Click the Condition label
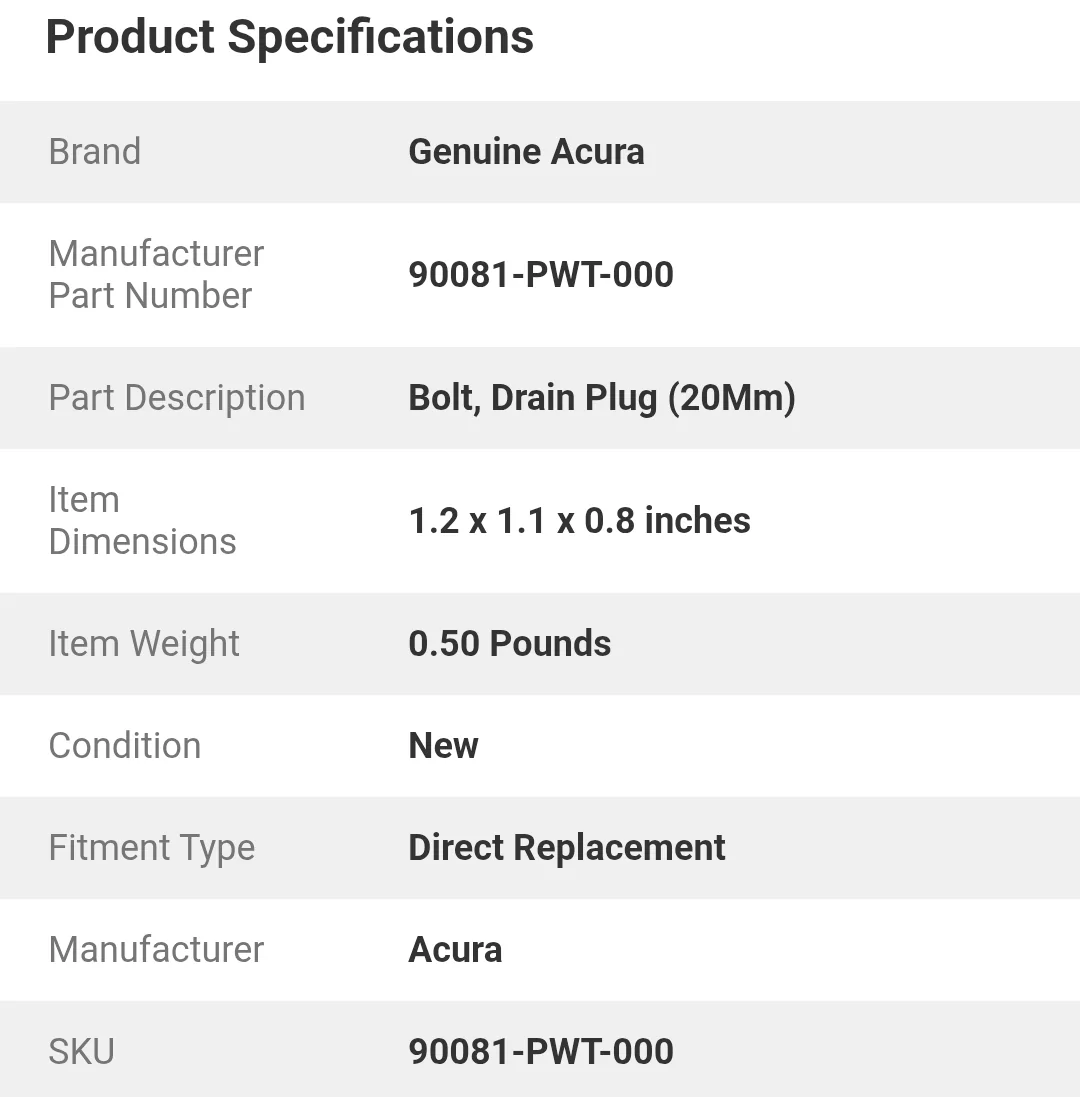Viewport: 1080px width, 1097px height. click(125, 746)
